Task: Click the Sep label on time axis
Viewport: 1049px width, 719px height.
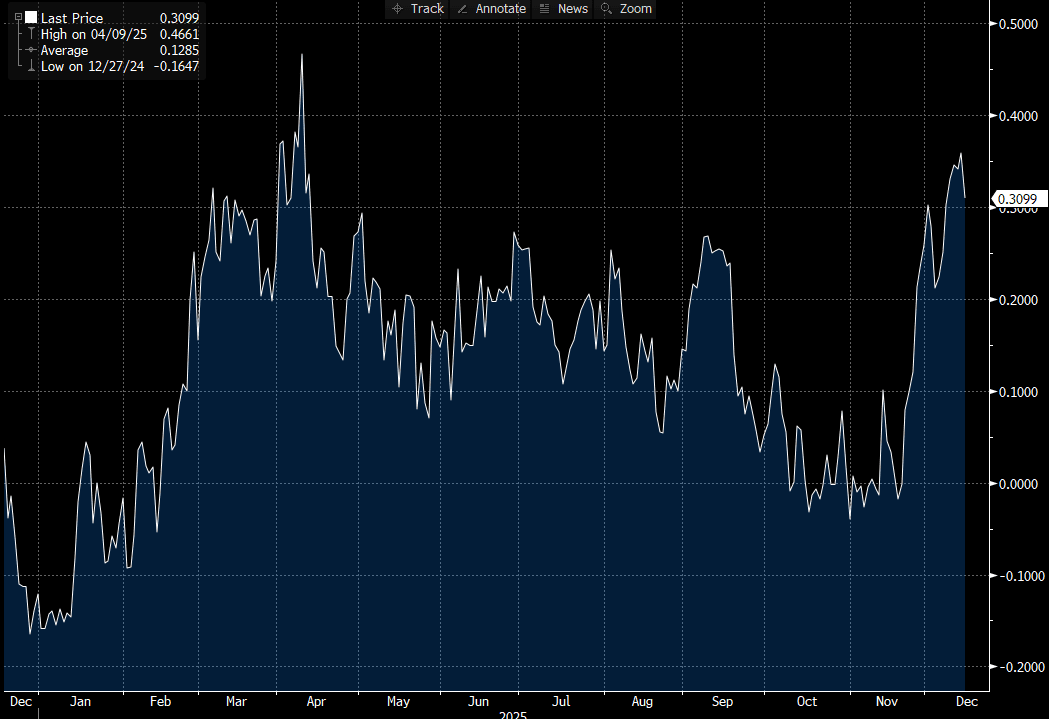Action: click(x=720, y=702)
